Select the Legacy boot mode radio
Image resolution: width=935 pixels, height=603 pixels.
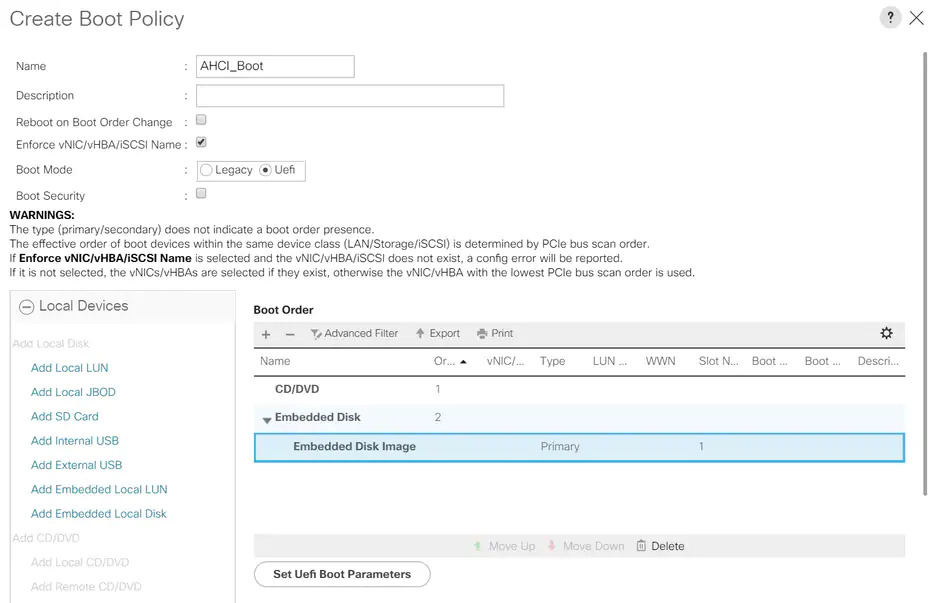[206, 170]
